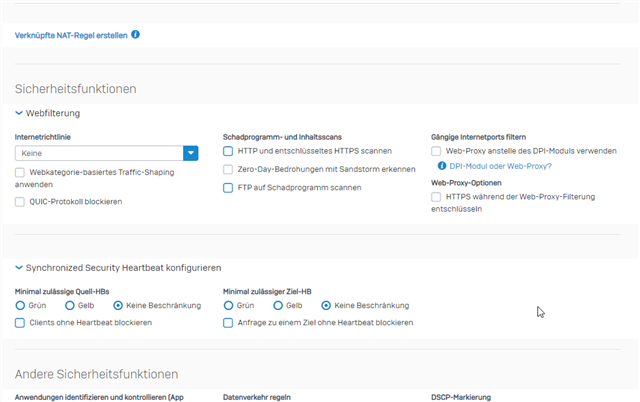Open Internetrichtlinie dropdown arrow
This screenshot has height=402, width=640.
(x=191, y=153)
